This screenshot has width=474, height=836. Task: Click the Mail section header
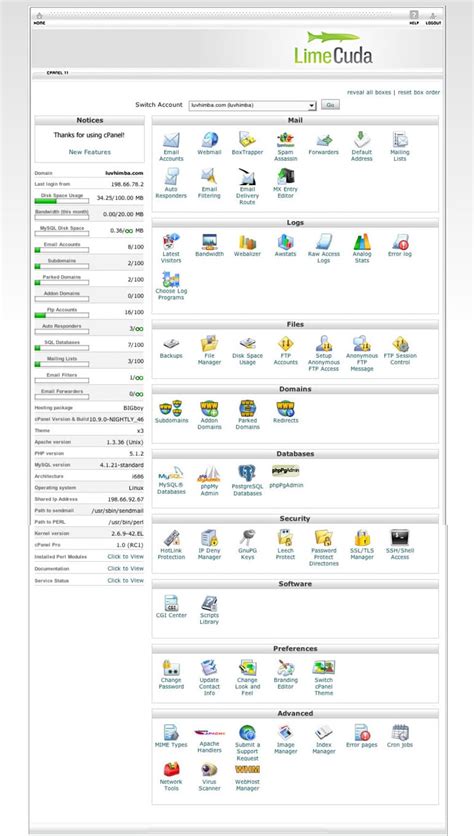295,120
